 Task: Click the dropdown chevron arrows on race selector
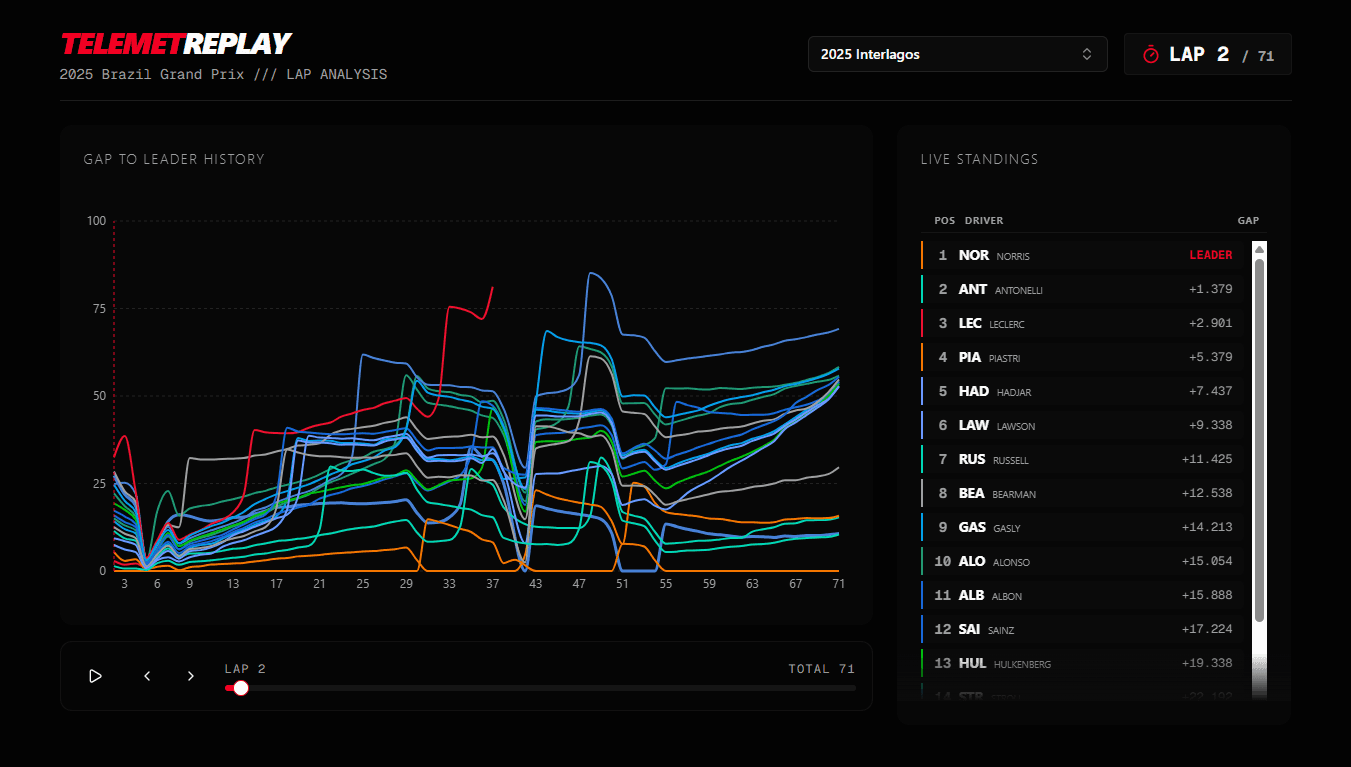pos(1087,54)
